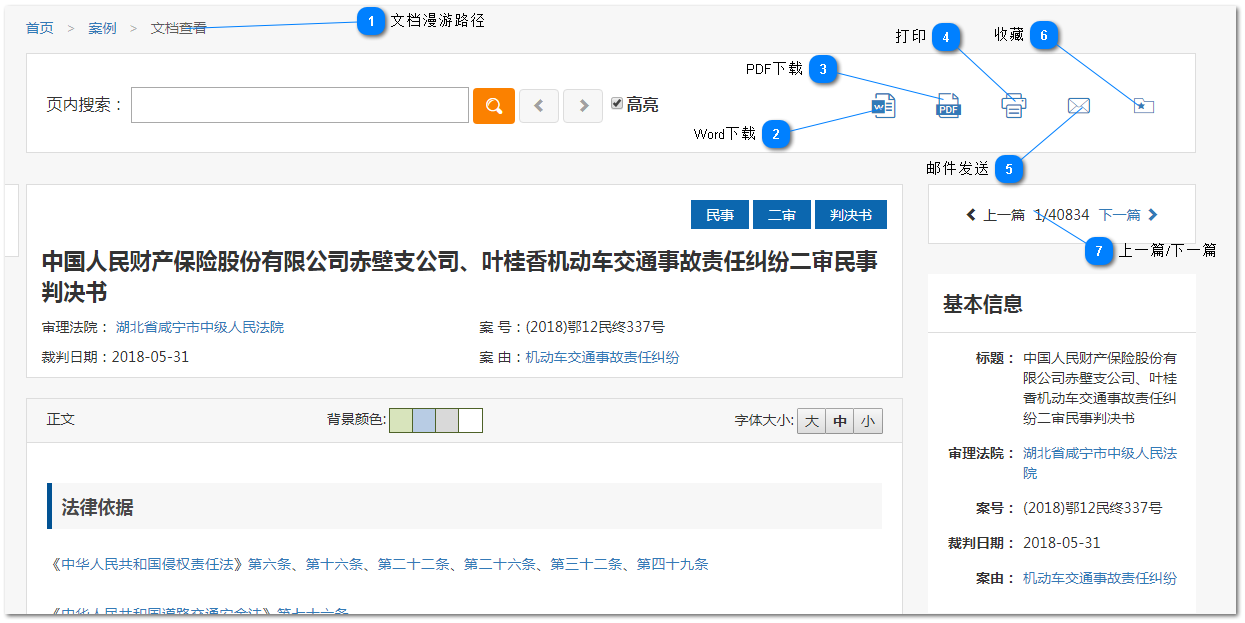Click inside the 页内搜索 input field
Image resolution: width=1245 pixels, height=623 pixels.
pos(300,104)
